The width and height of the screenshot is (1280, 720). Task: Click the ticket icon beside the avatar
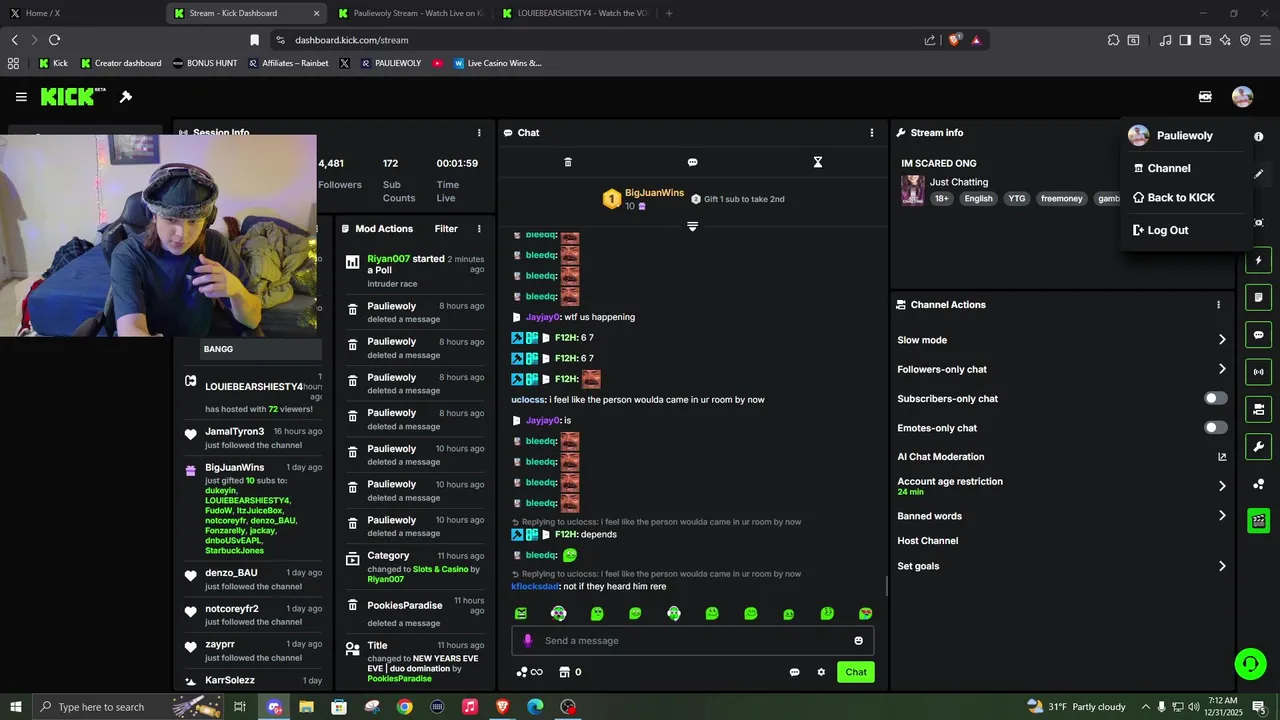point(1205,97)
